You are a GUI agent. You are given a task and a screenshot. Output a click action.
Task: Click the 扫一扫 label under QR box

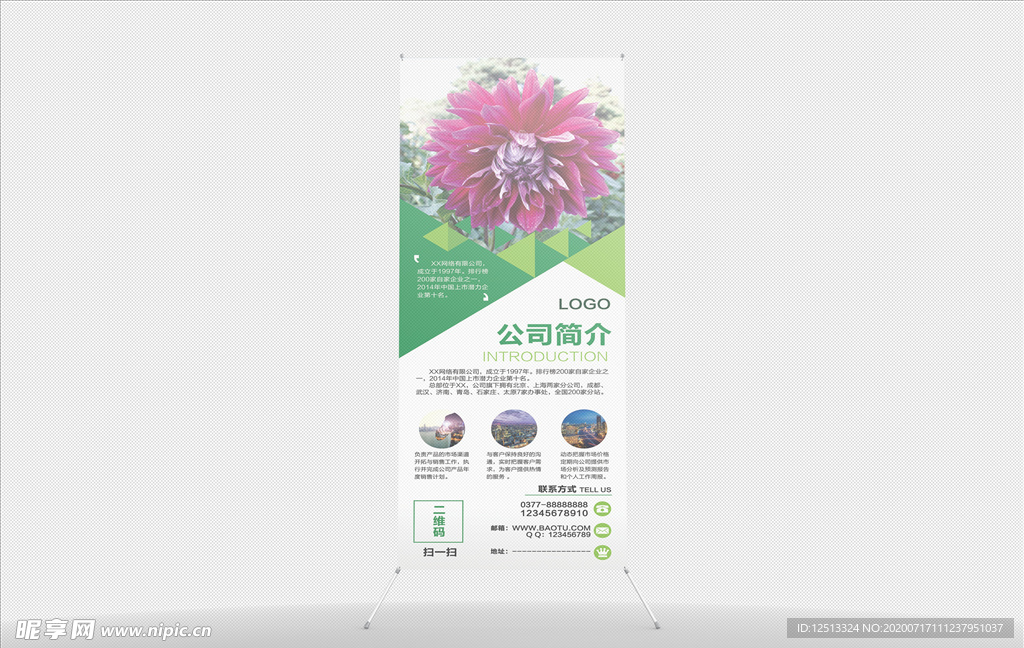tap(440, 552)
